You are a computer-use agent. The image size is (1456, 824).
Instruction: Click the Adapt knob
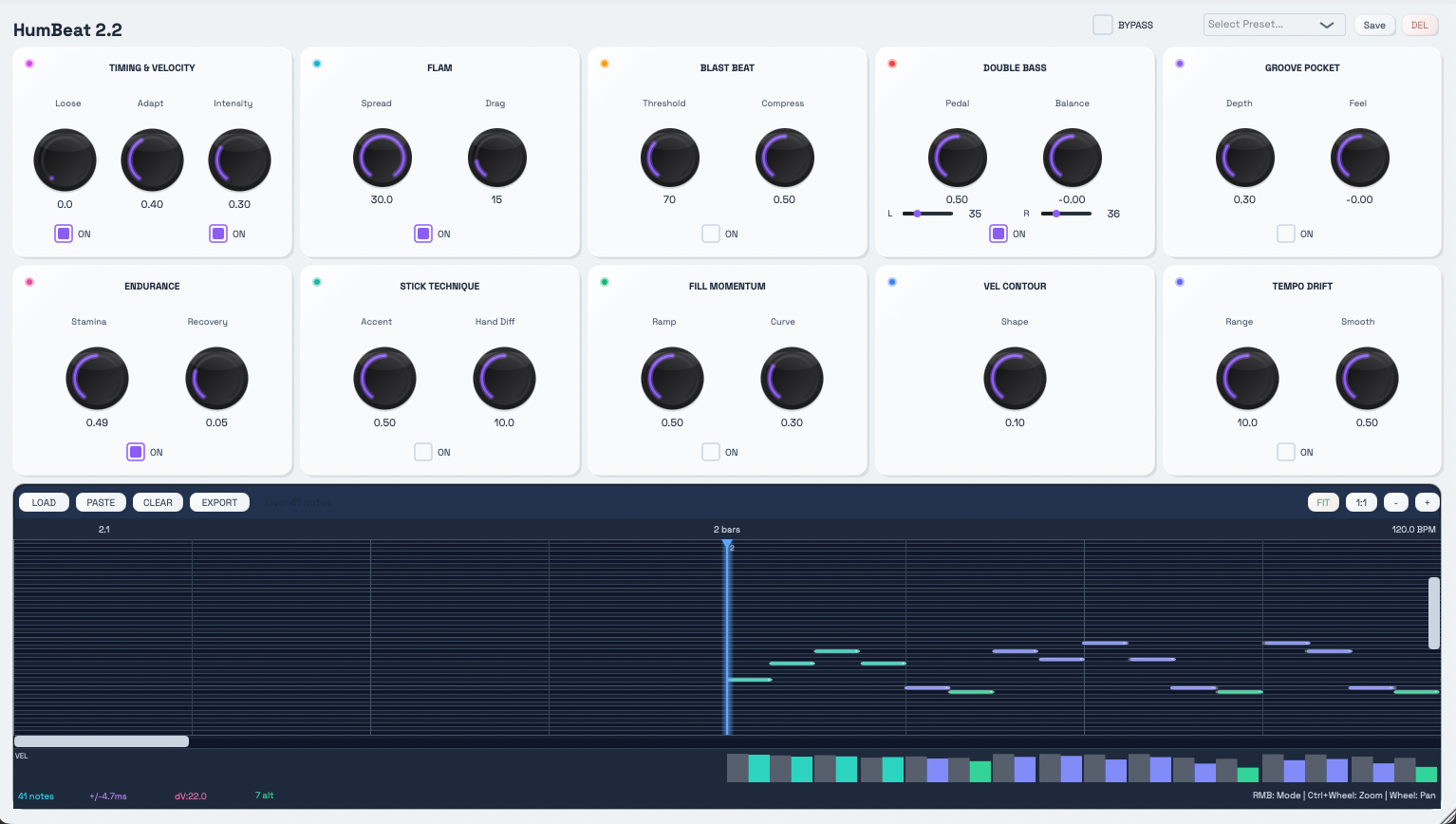(152, 159)
